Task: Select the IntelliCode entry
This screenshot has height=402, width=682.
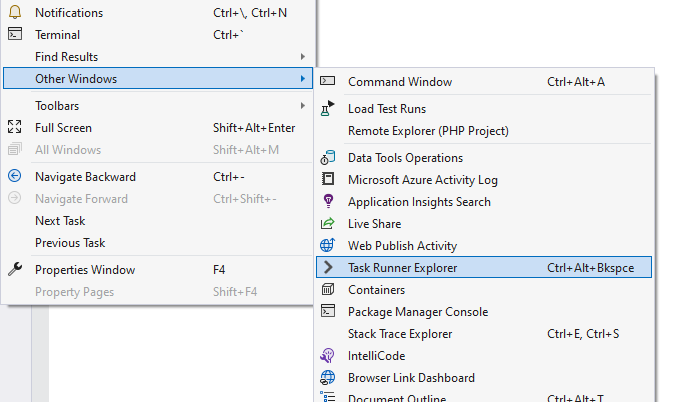Action: (484, 355)
